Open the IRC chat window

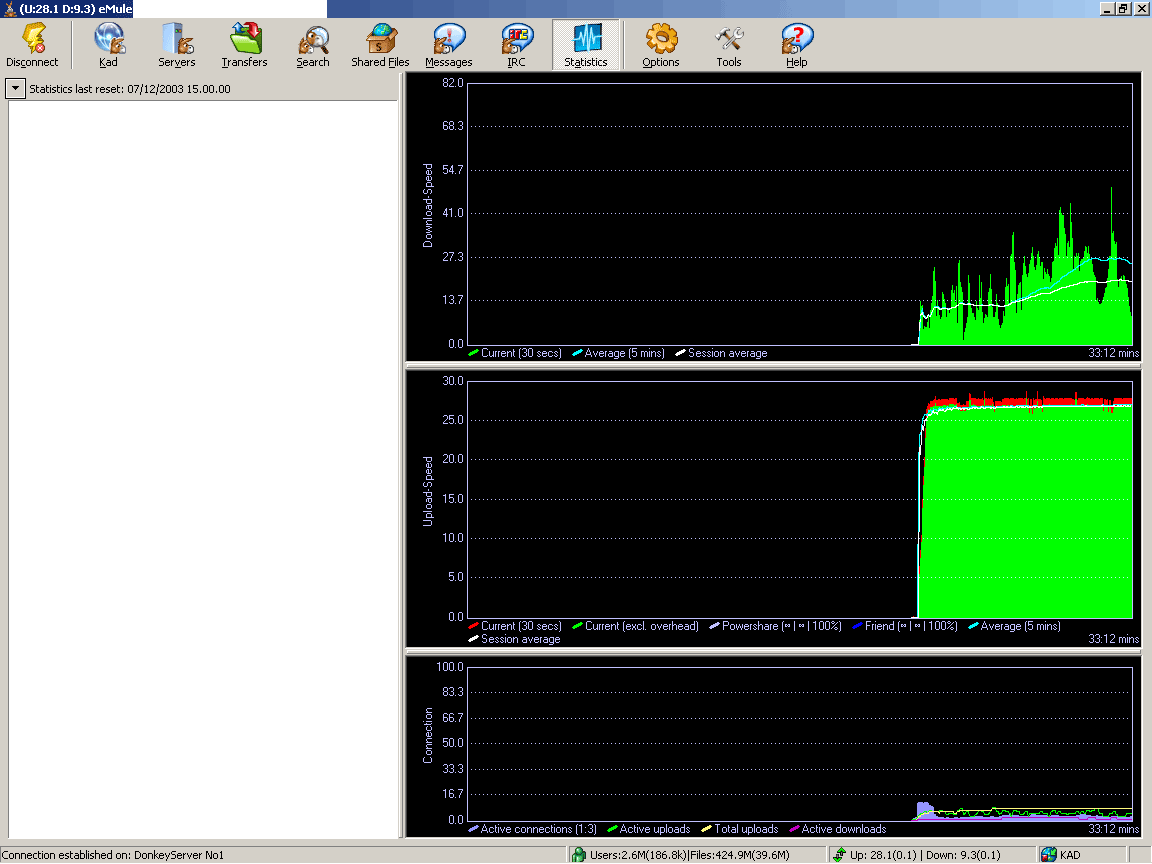coord(516,46)
